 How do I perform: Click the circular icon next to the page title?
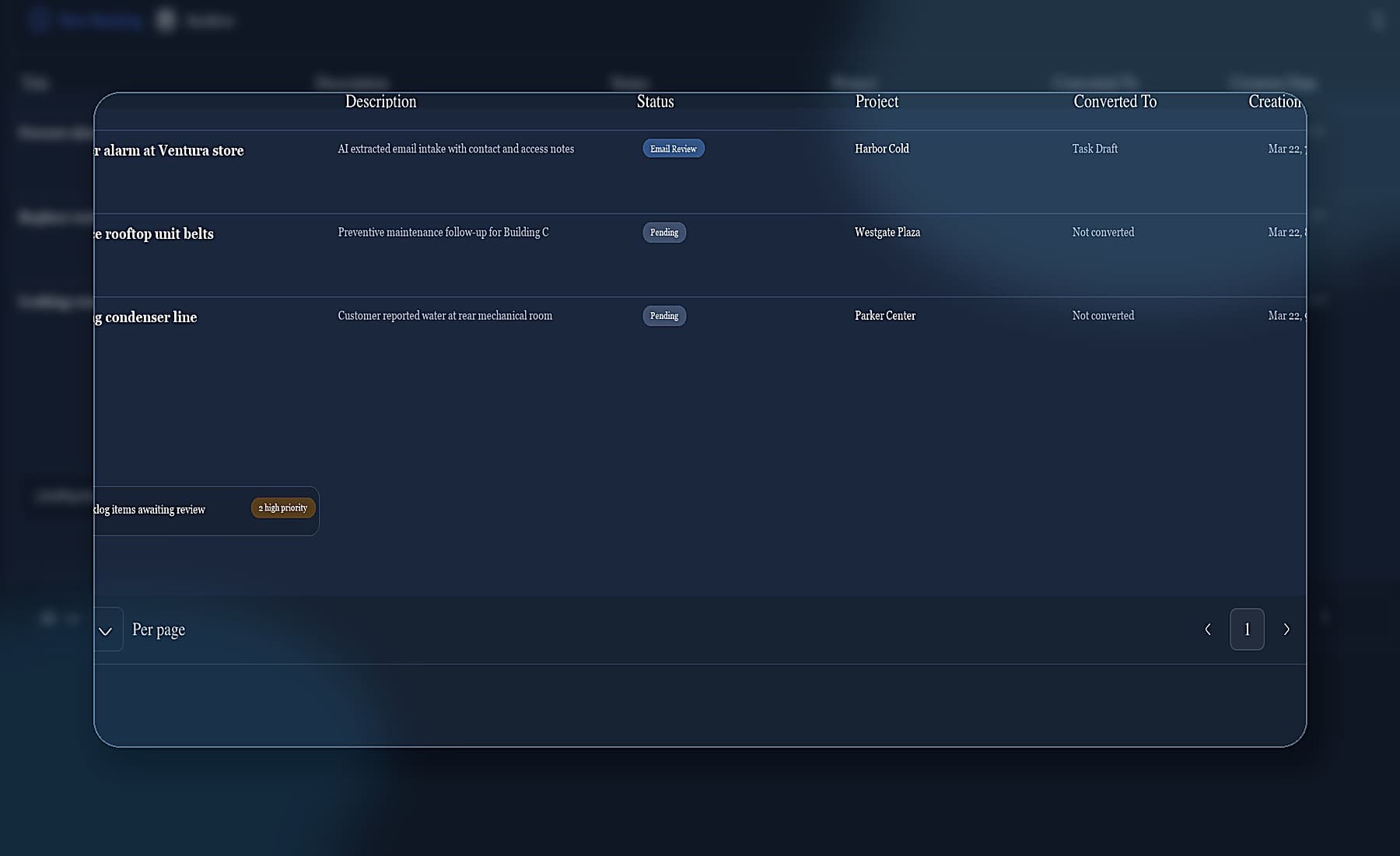(x=165, y=20)
